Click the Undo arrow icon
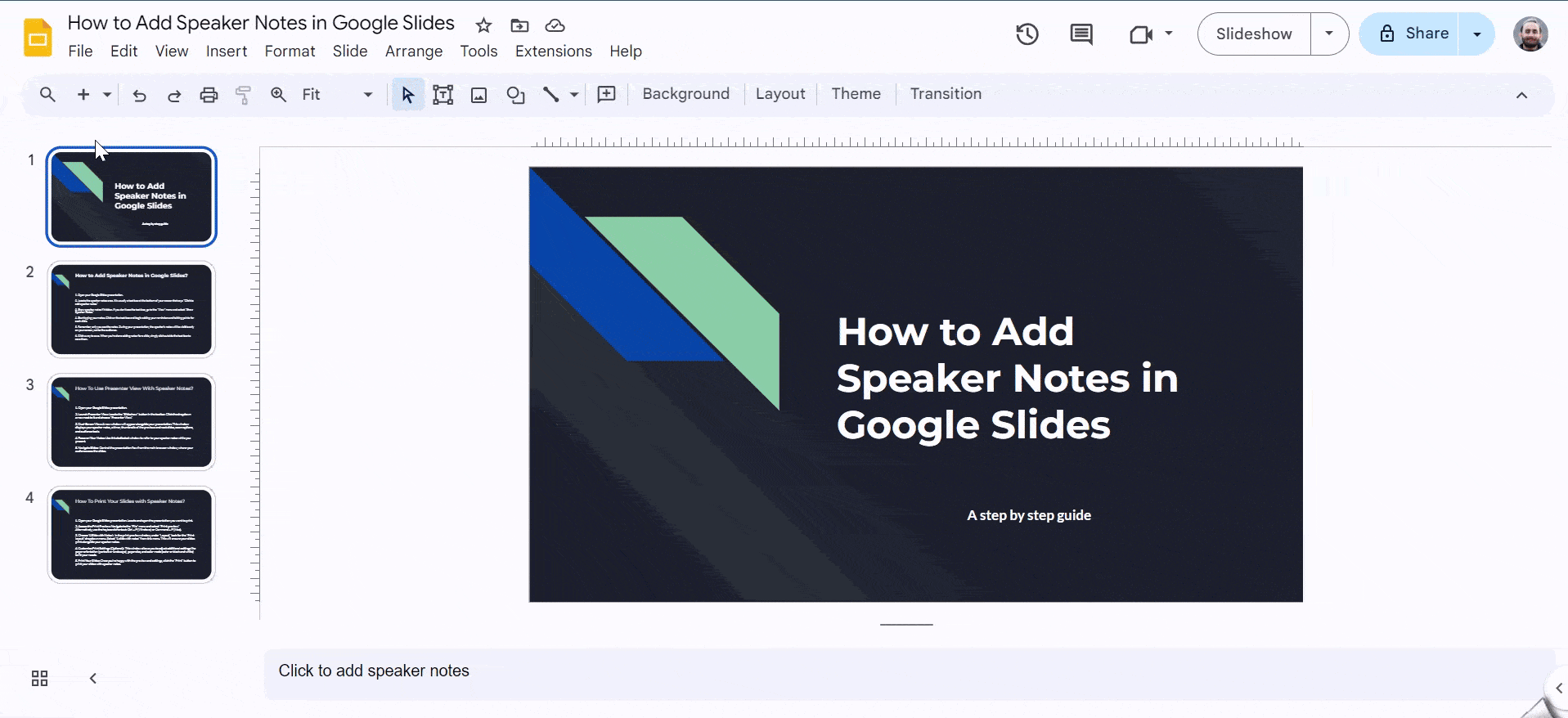Screen dimensions: 1568x718 click(x=139, y=95)
